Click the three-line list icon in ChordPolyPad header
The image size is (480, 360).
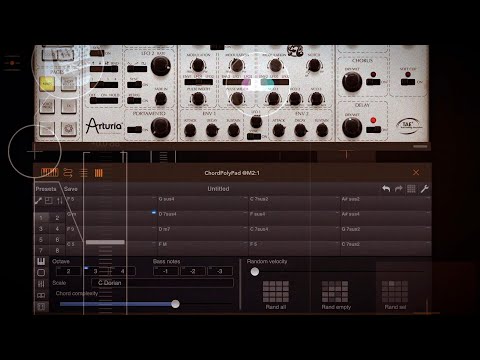click(x=84, y=173)
